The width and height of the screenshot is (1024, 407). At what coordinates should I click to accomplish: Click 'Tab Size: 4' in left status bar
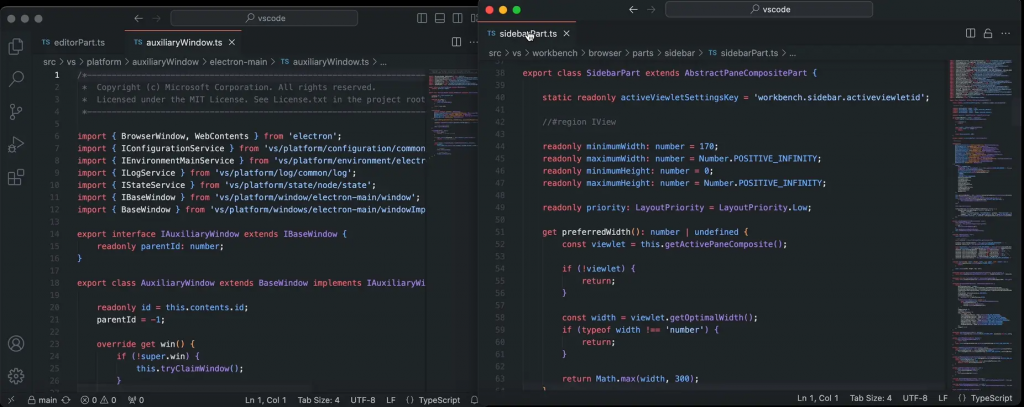[x=319, y=400]
